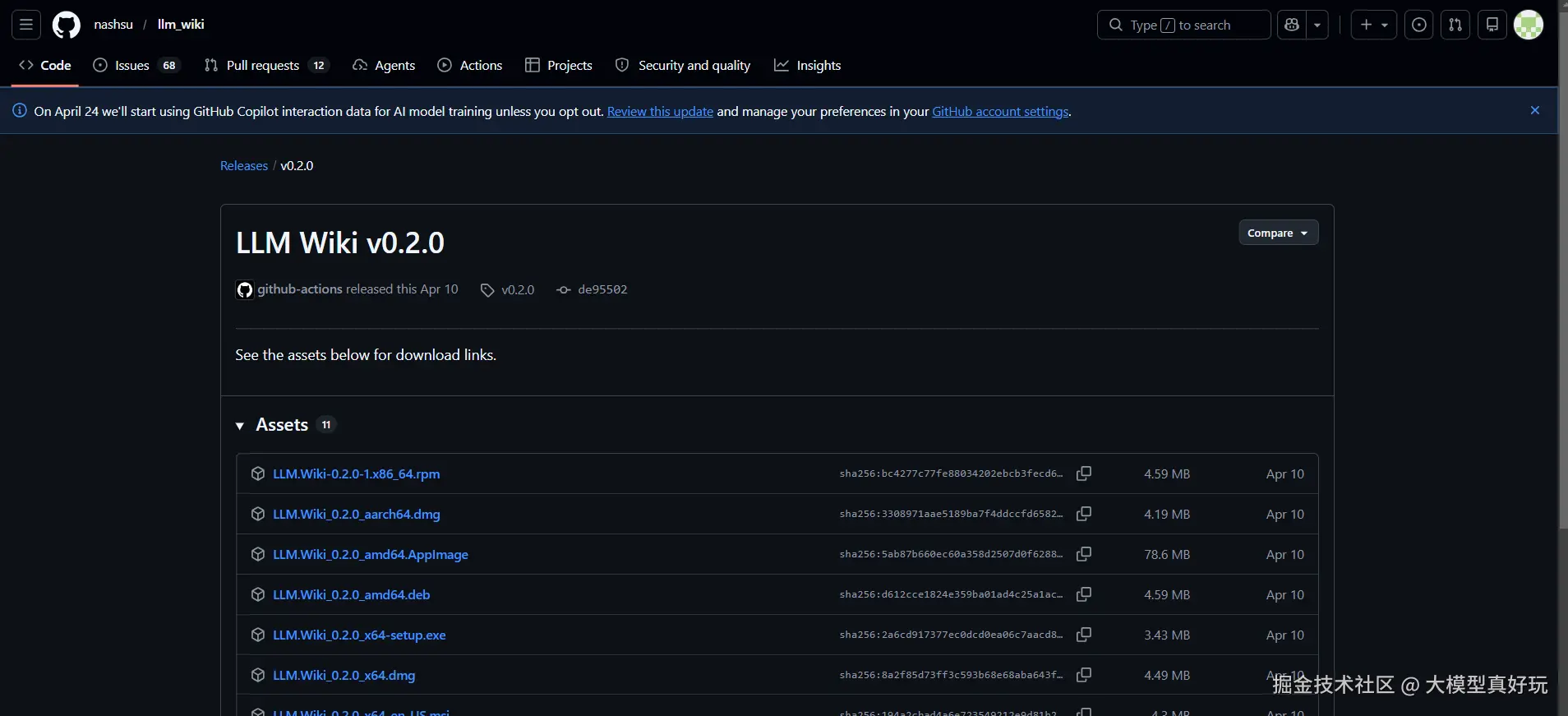
Task: Copy SHA256 of the x64.dmg asset
Action: coord(1084,675)
